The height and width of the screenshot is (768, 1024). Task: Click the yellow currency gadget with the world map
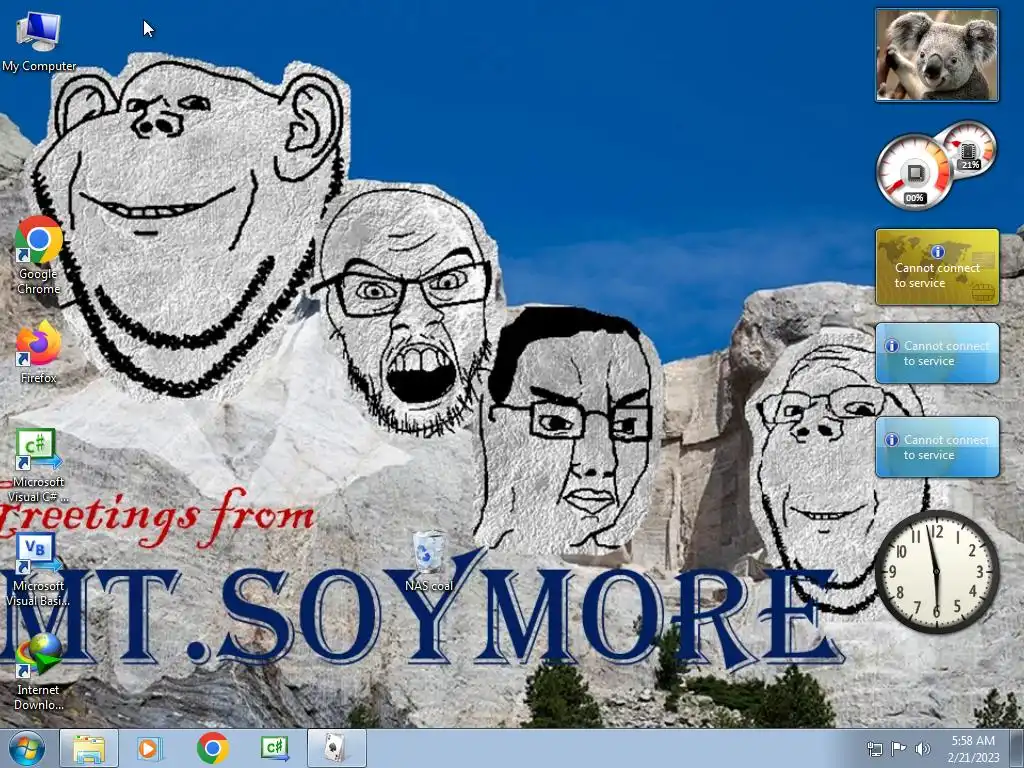[937, 266]
